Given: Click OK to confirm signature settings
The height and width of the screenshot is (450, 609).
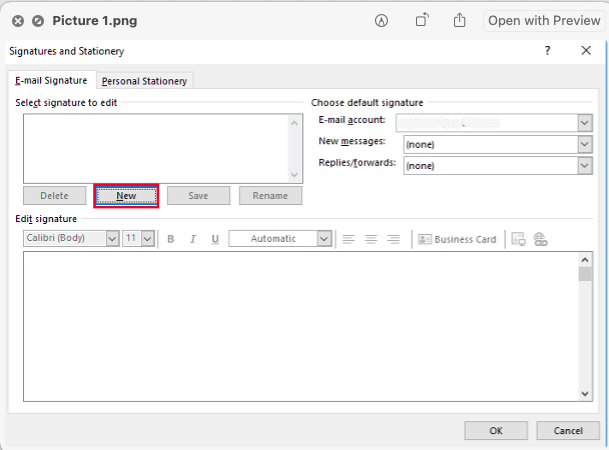Looking at the screenshot, I should 496,431.
